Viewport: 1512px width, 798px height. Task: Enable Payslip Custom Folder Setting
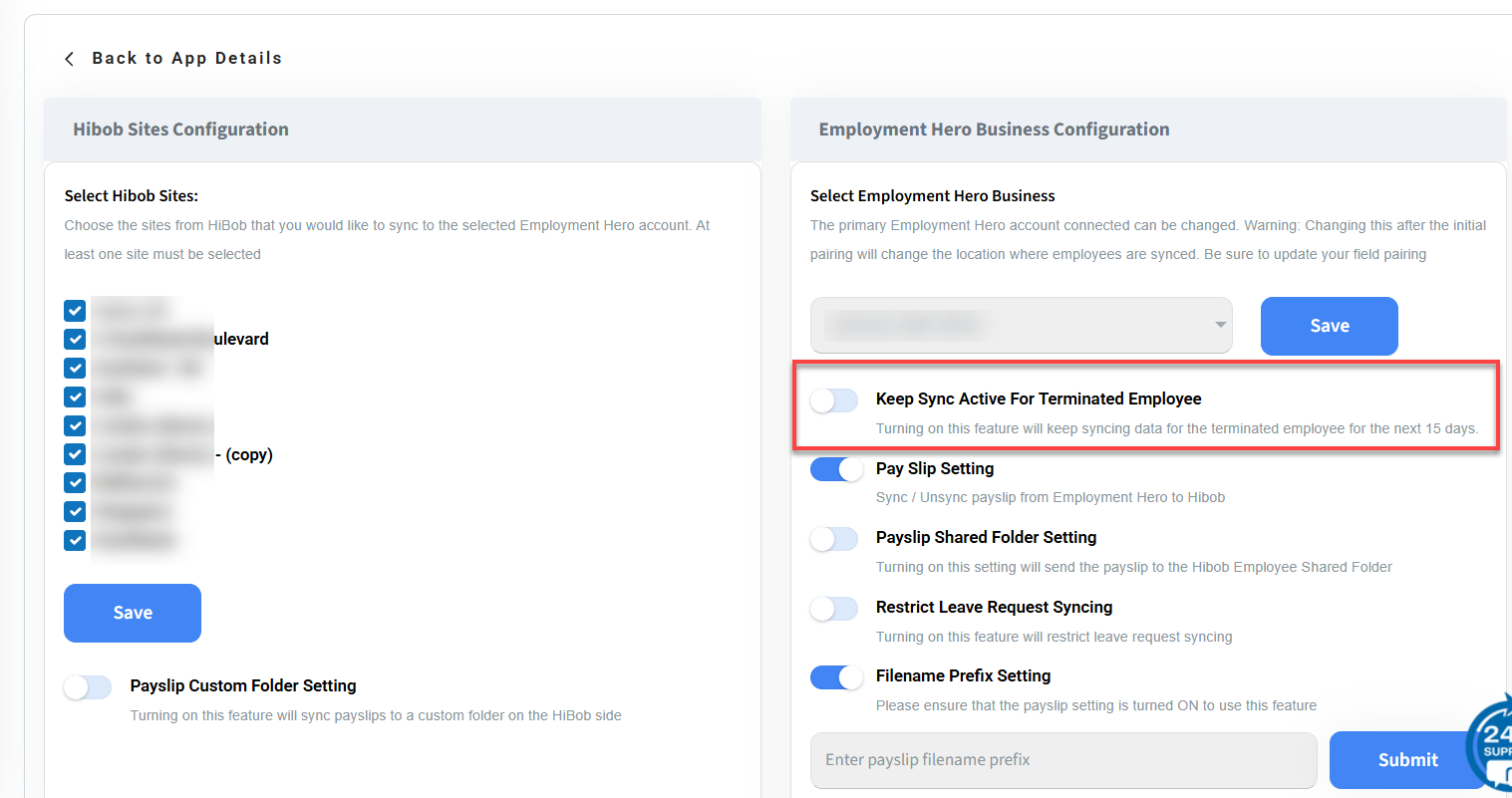(88, 687)
